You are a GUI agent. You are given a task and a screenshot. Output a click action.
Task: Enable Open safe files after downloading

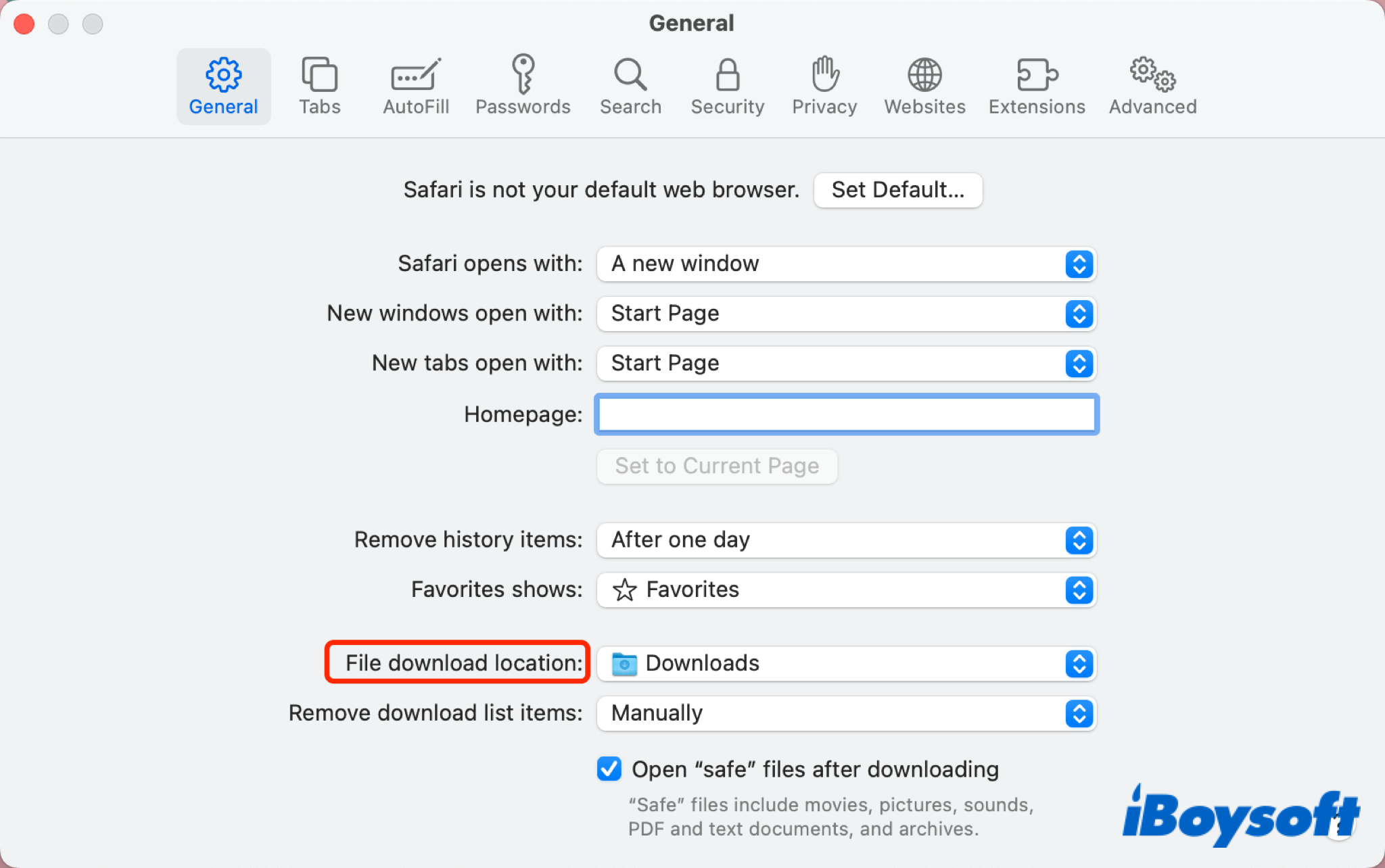coord(609,769)
